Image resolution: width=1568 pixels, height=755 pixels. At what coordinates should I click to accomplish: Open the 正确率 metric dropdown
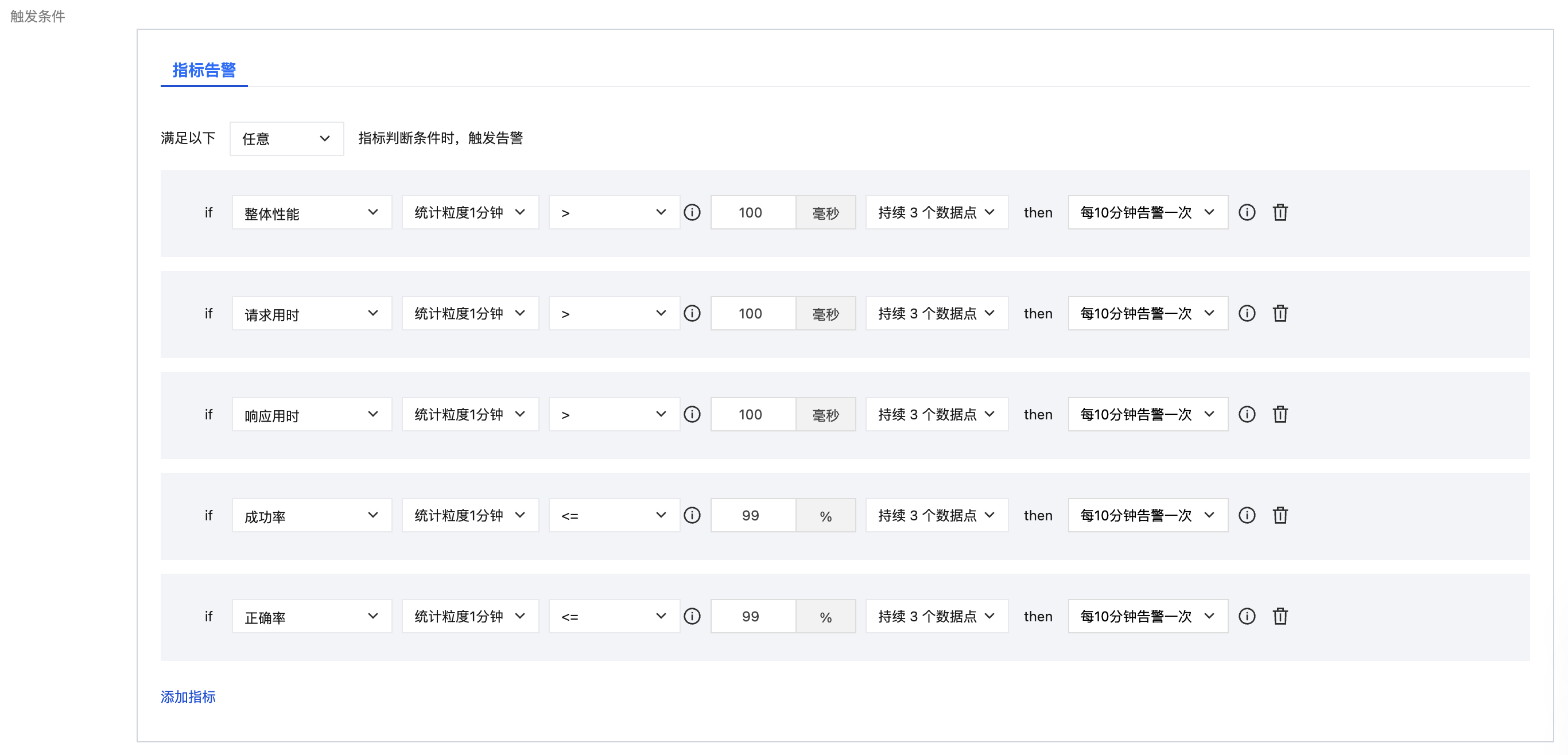click(x=312, y=616)
